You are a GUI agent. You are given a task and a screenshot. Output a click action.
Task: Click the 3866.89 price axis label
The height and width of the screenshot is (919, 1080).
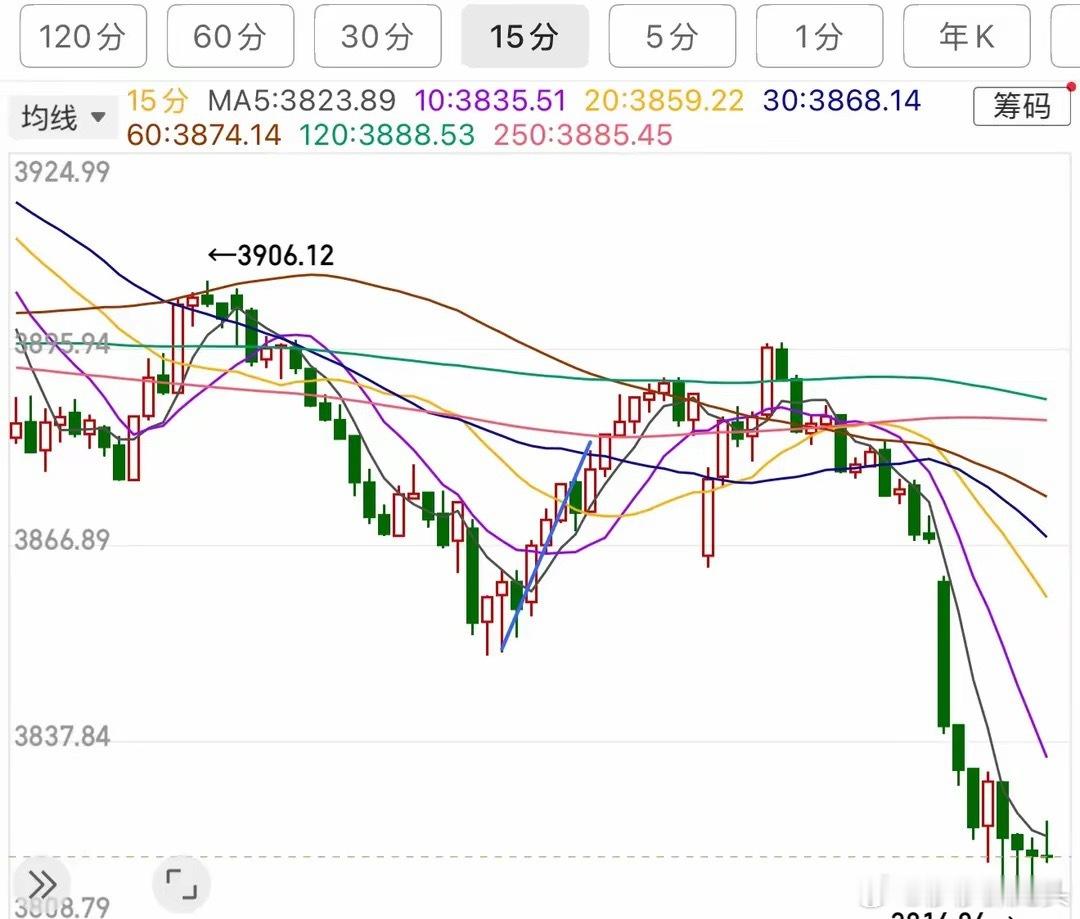pyautogui.click(x=62, y=540)
